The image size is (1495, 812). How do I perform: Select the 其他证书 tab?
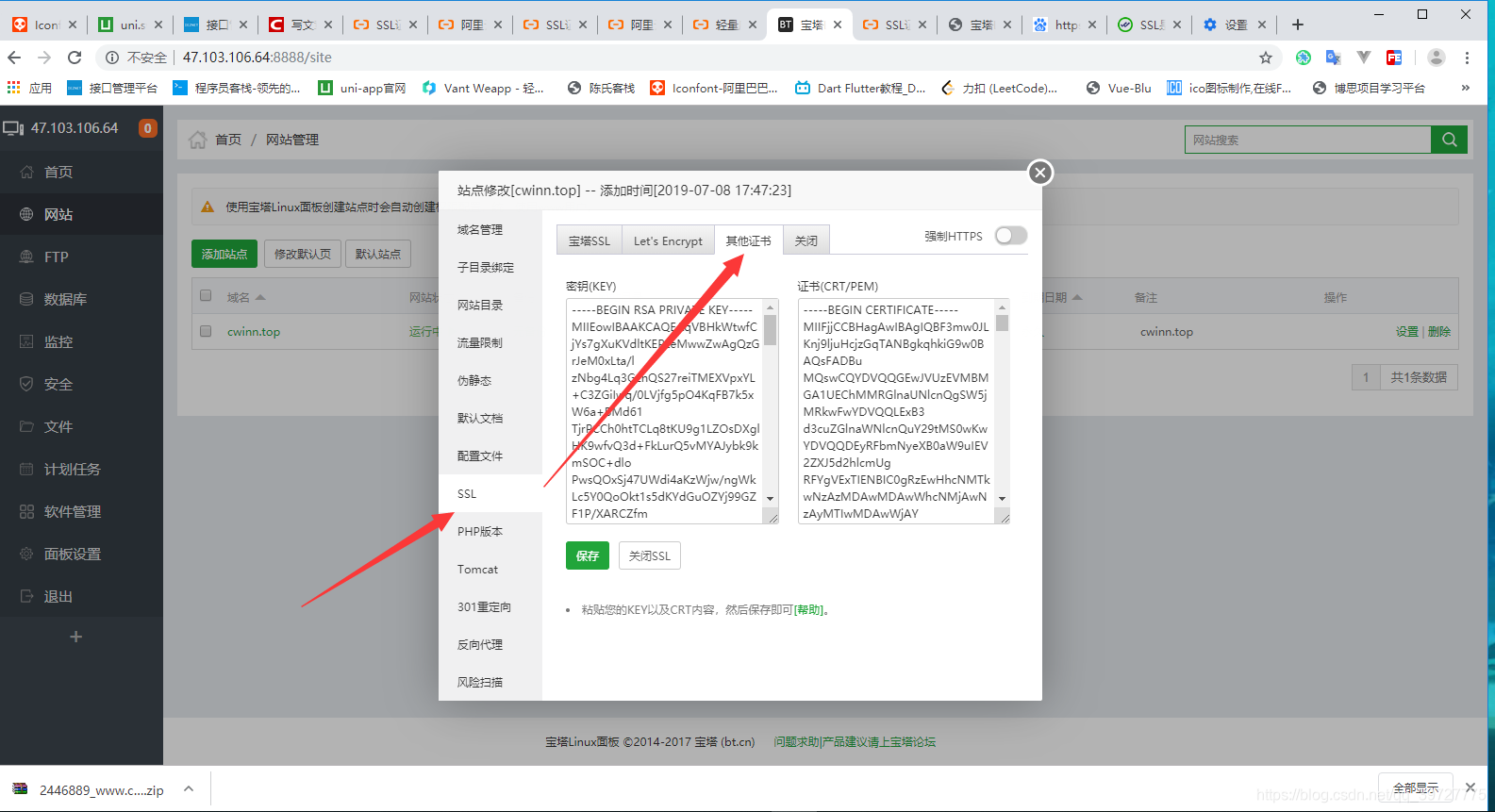coord(748,240)
